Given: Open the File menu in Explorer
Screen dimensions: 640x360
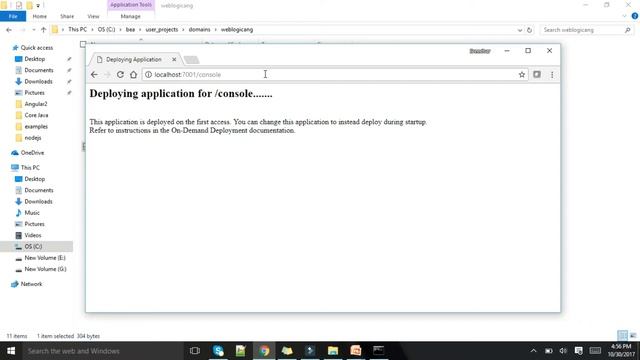Looking at the screenshot, I should (x=13, y=16).
